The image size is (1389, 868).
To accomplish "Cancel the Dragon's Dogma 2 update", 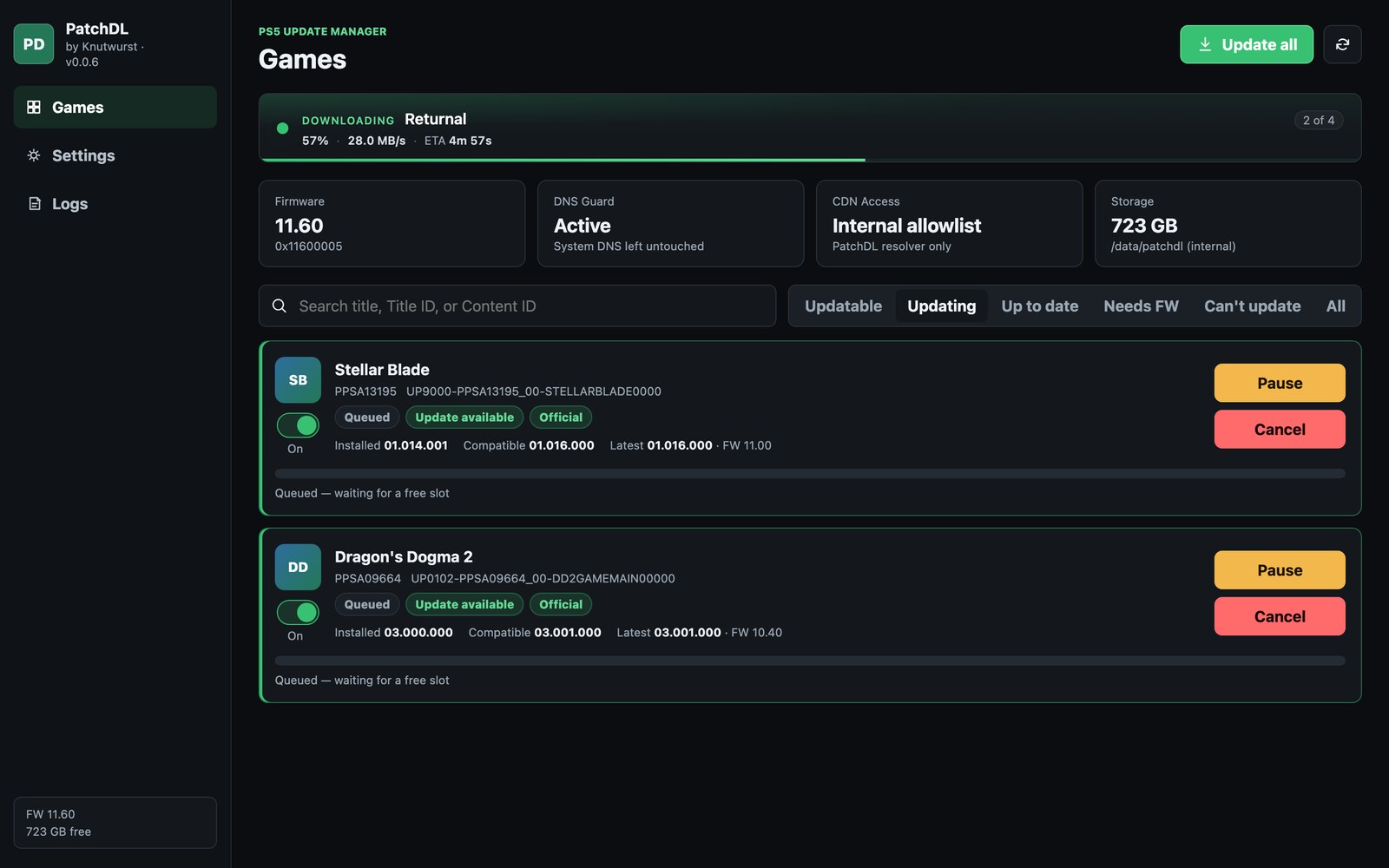I will pos(1280,616).
